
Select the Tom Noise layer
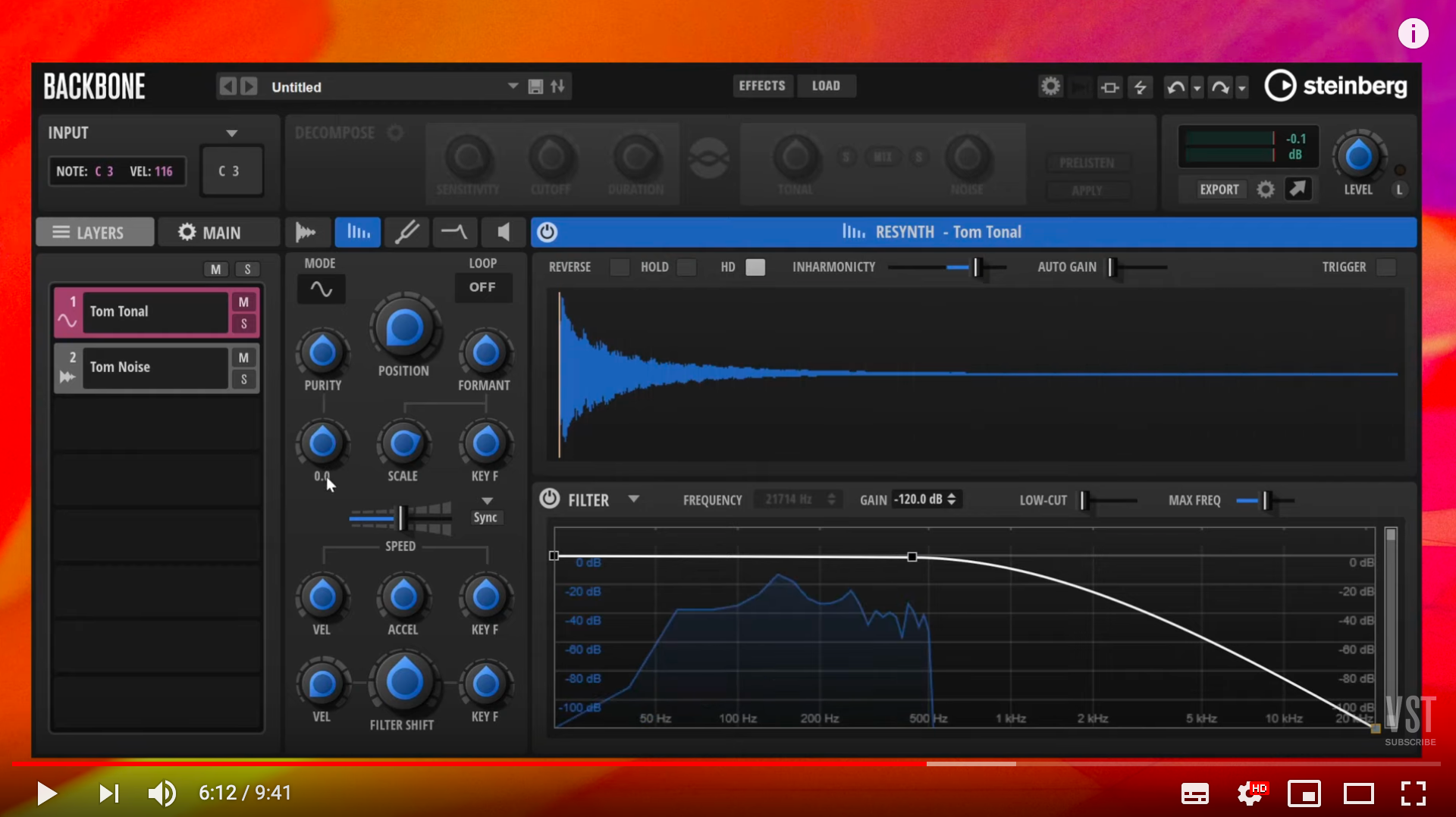point(155,367)
